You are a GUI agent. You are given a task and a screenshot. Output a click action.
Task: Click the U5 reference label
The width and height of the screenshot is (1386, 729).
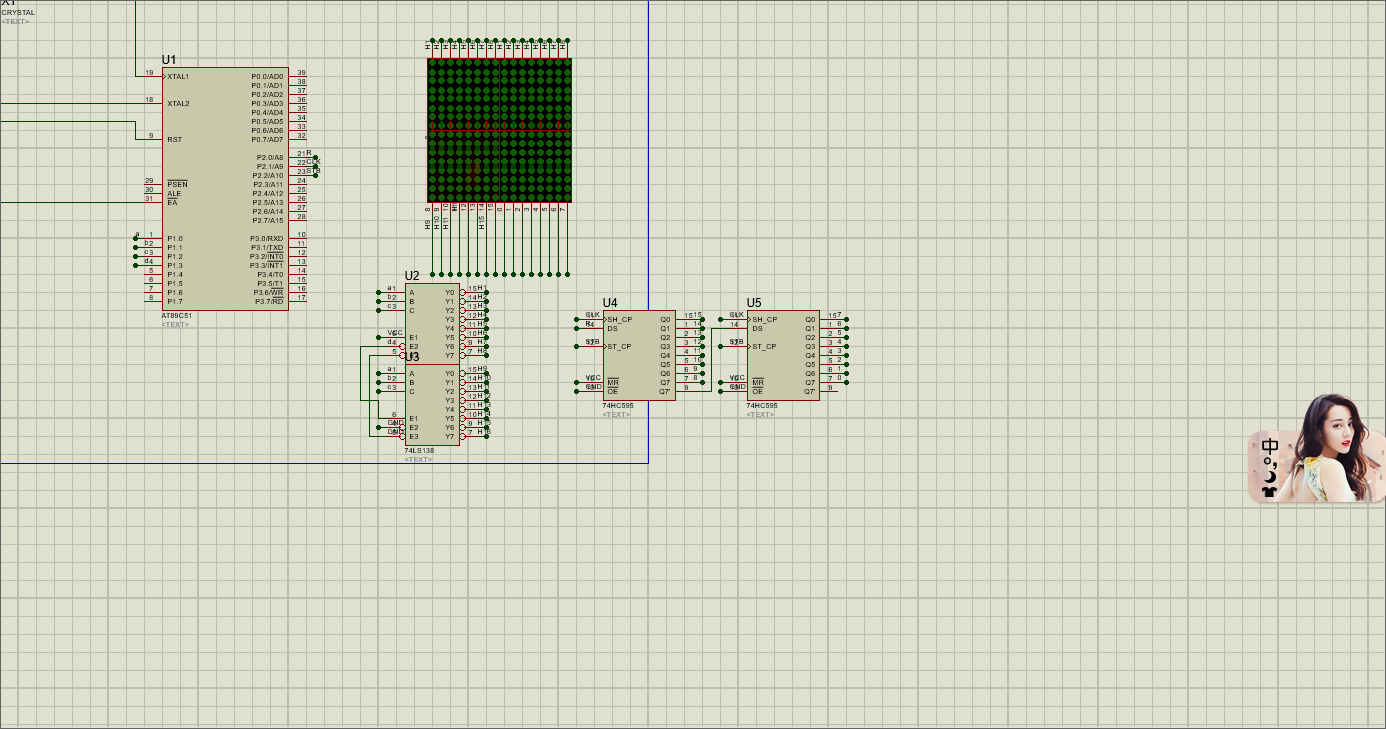pos(754,303)
